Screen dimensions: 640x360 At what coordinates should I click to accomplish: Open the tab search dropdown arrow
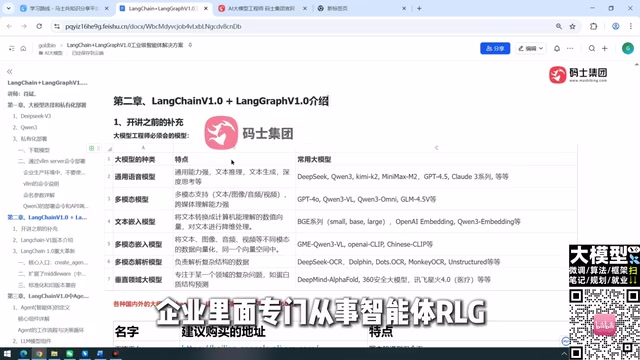(9, 8)
